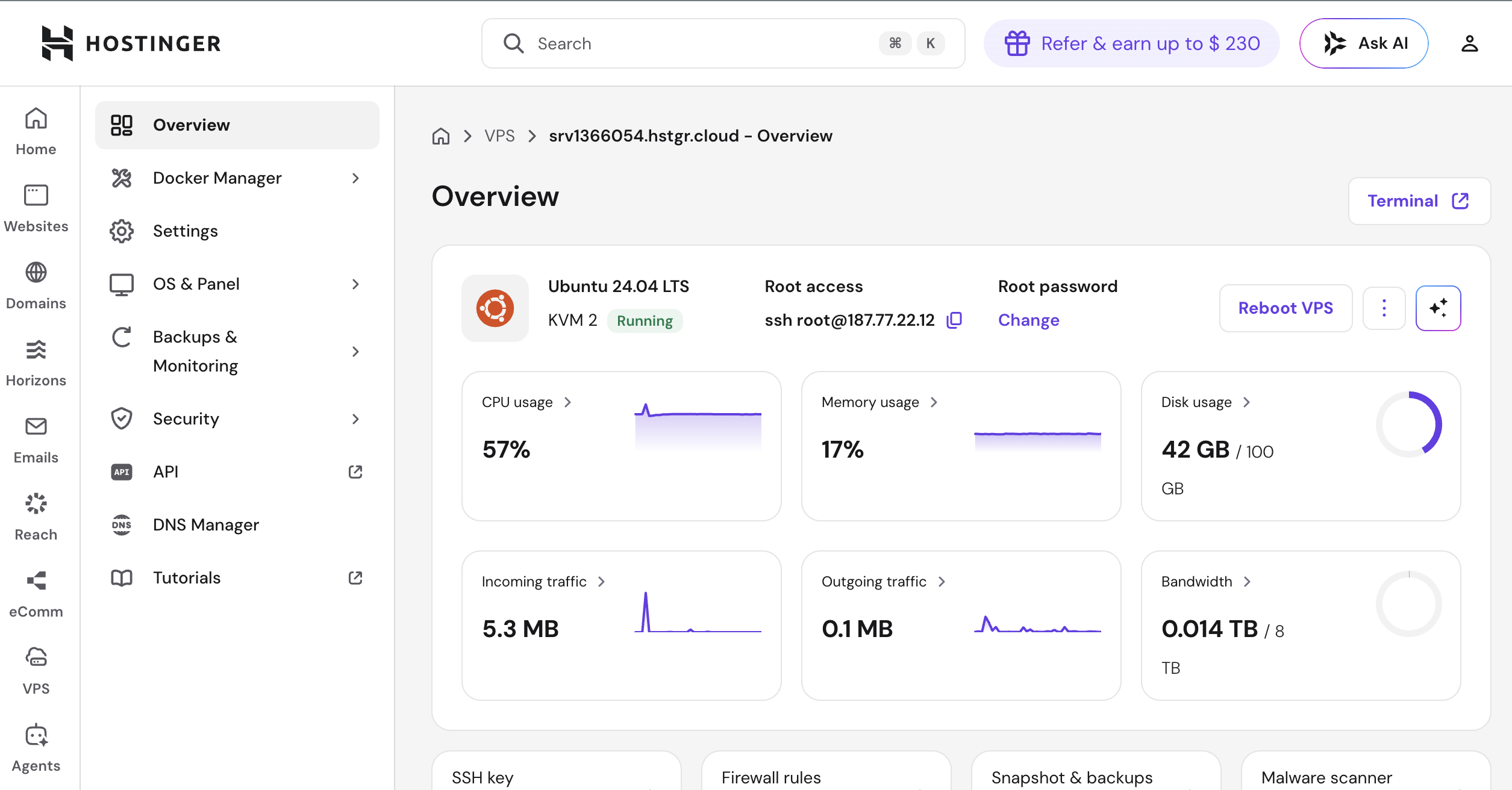This screenshot has height=790, width=1512.
Task: Expand Backups & Monitoring submenu chevron
Action: pos(355,351)
